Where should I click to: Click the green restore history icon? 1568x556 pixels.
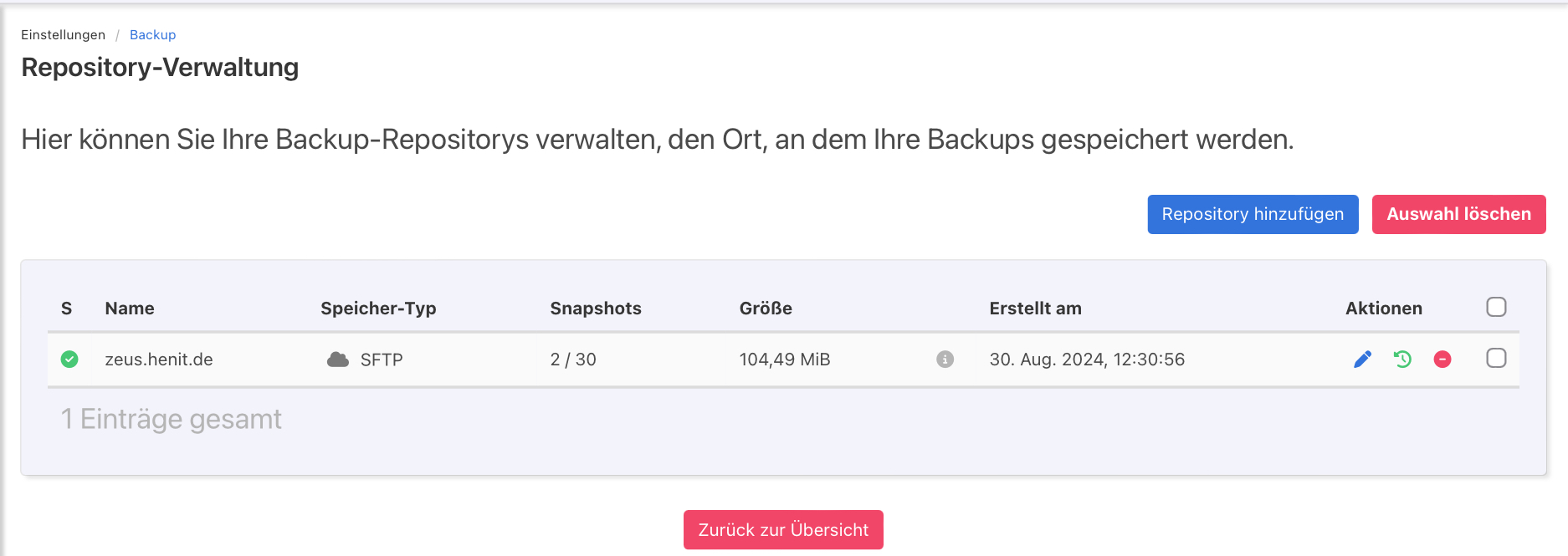[1402, 360]
